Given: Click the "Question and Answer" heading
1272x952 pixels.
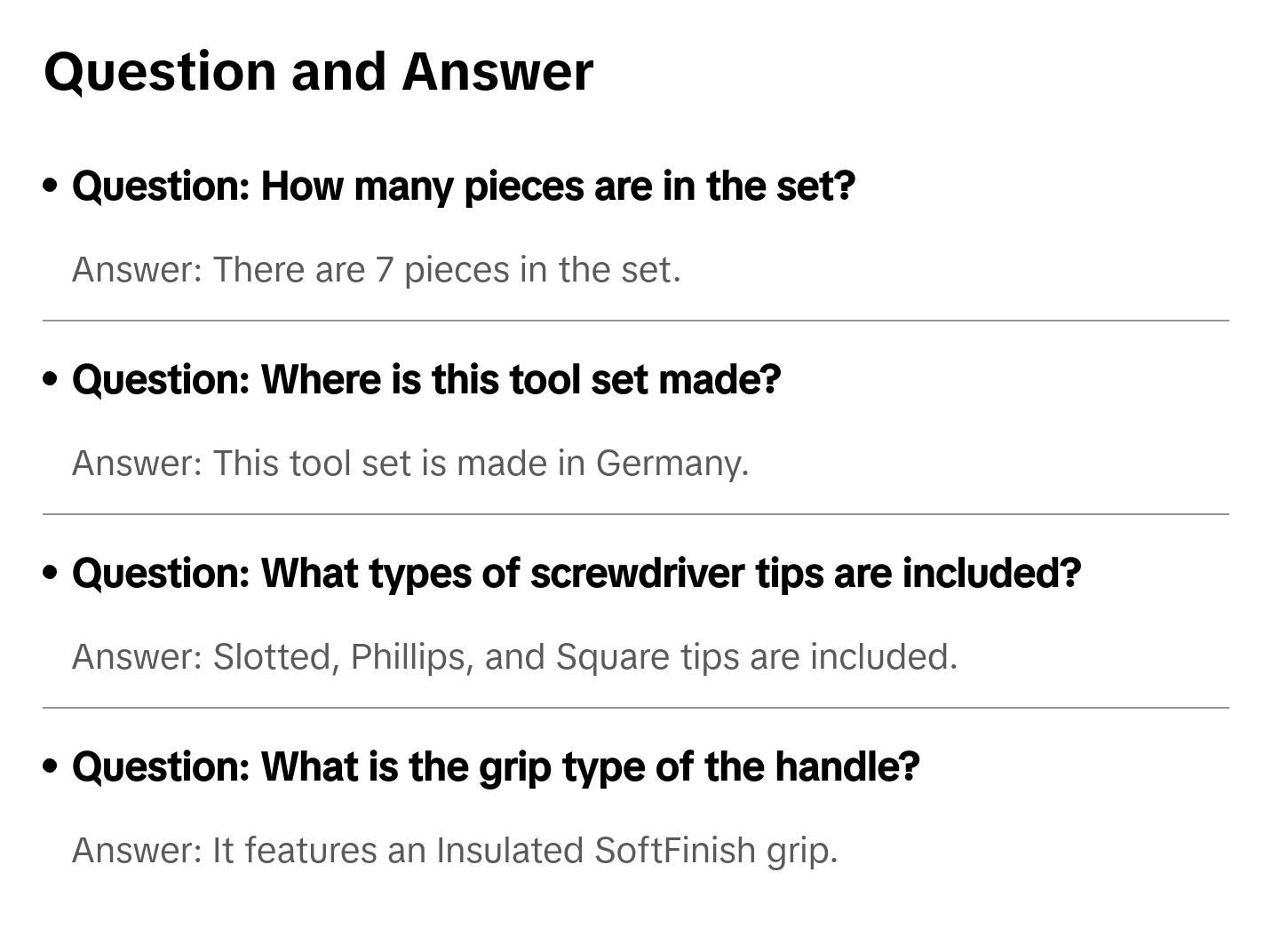Looking at the screenshot, I should [x=318, y=72].
